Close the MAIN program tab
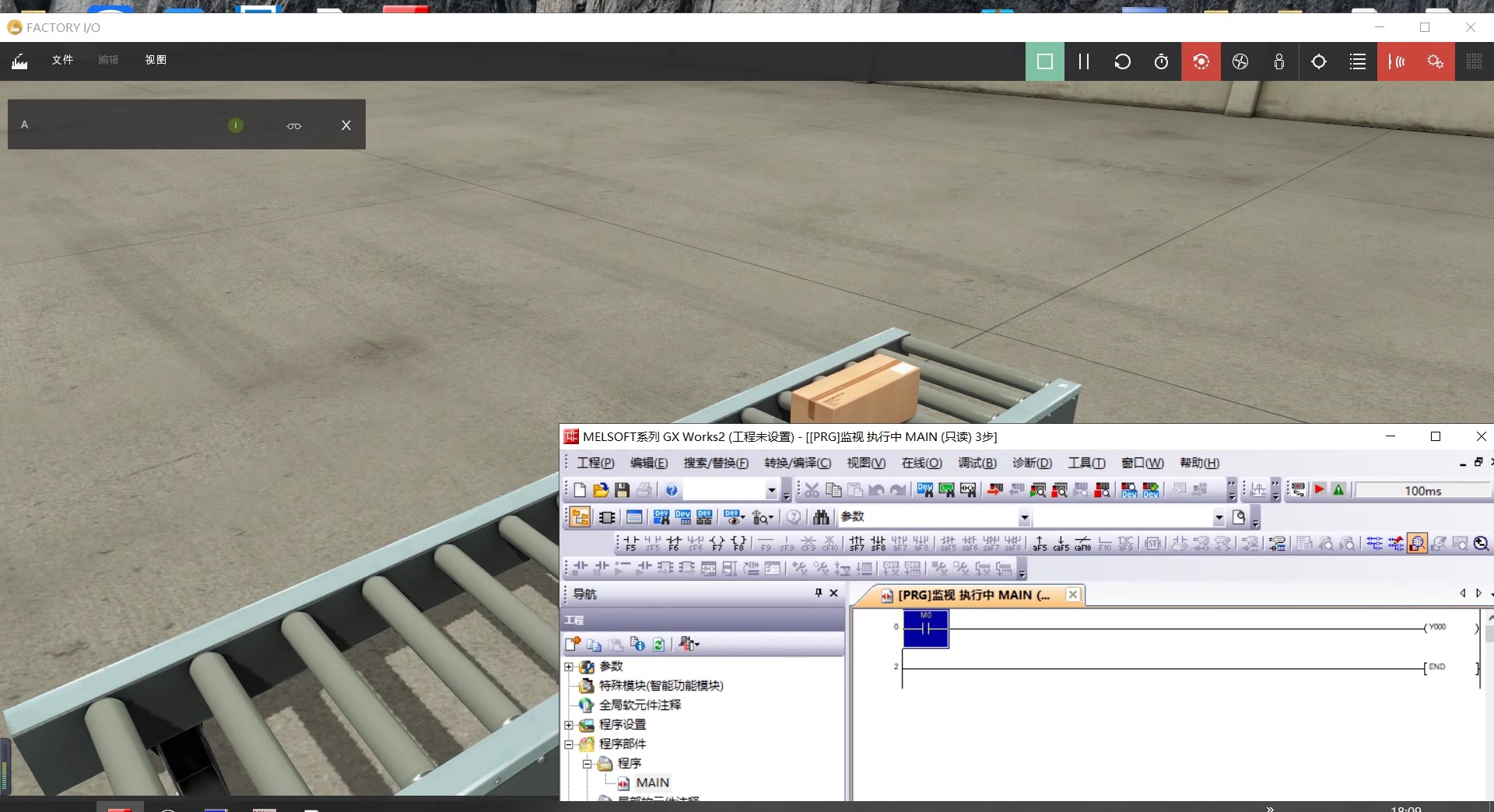 point(1073,595)
